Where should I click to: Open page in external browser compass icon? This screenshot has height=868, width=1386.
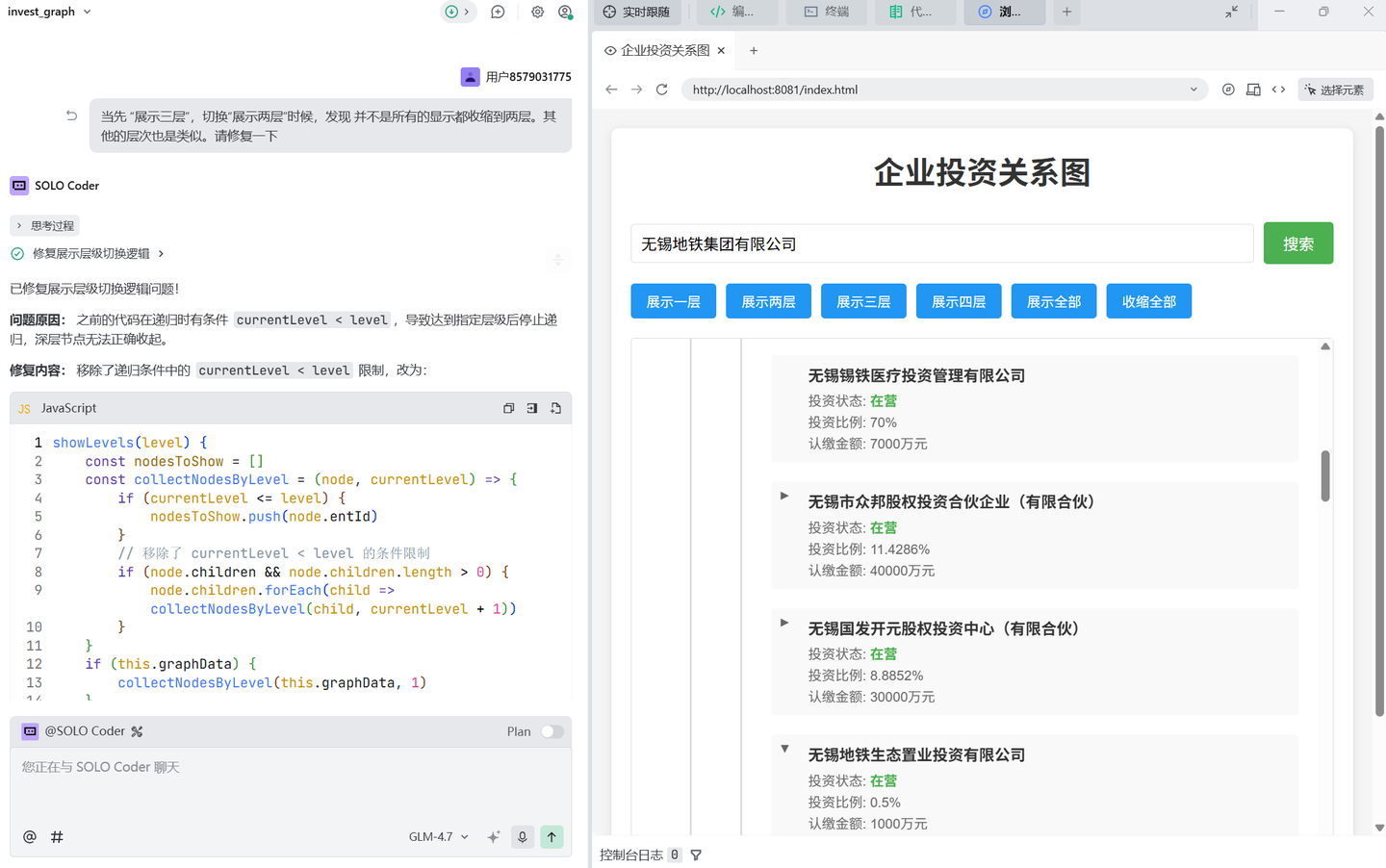click(1228, 89)
